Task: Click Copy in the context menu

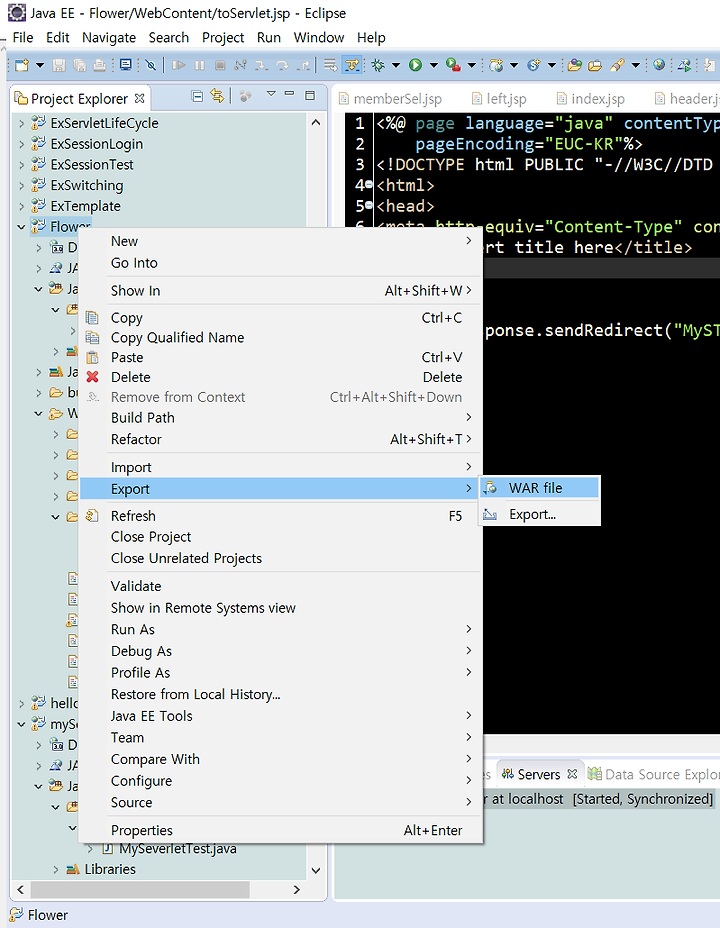Action: click(280, 318)
